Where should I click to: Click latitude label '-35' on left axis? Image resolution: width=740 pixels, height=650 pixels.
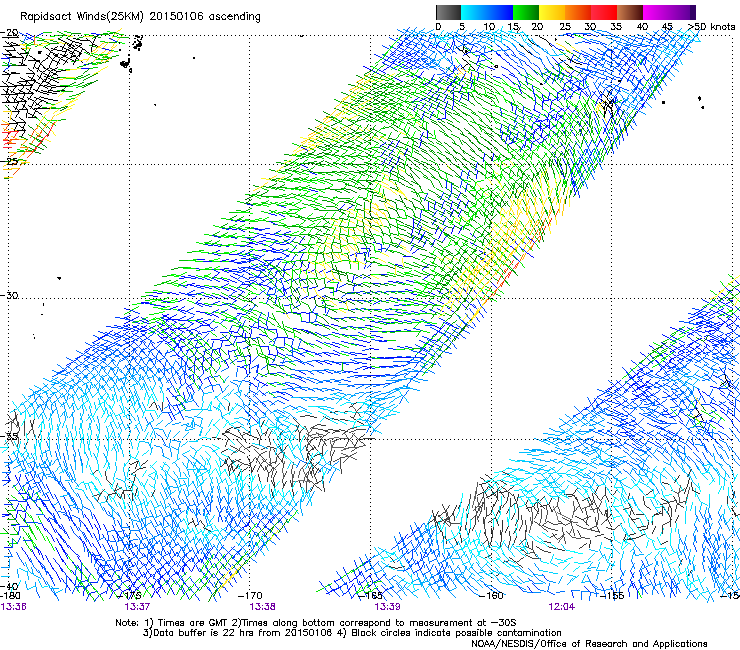[9, 436]
